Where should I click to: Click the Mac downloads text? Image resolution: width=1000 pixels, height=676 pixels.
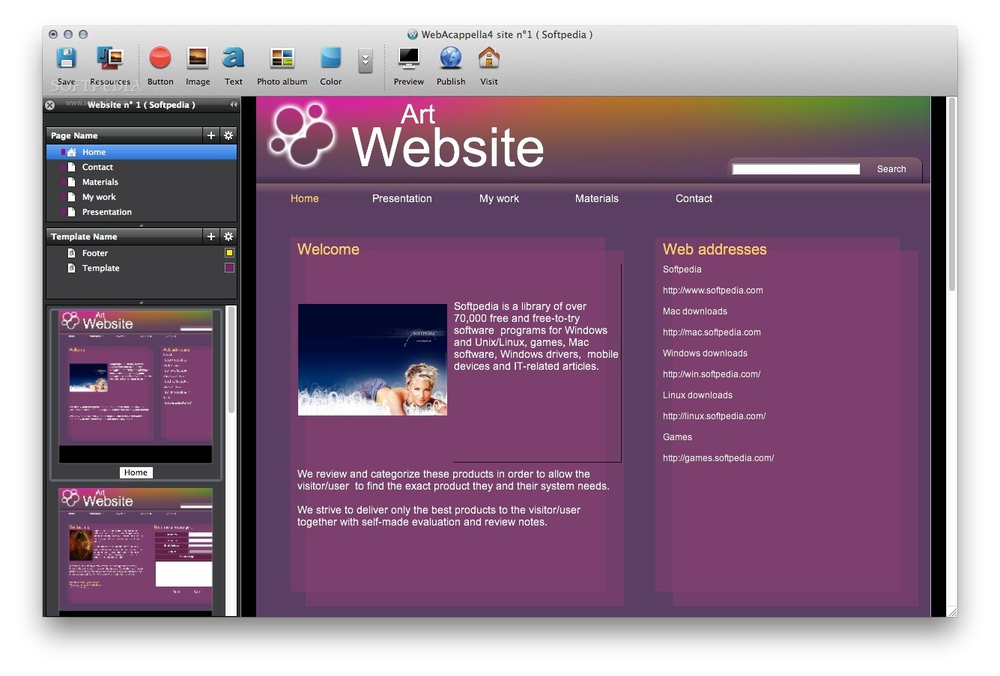(695, 311)
